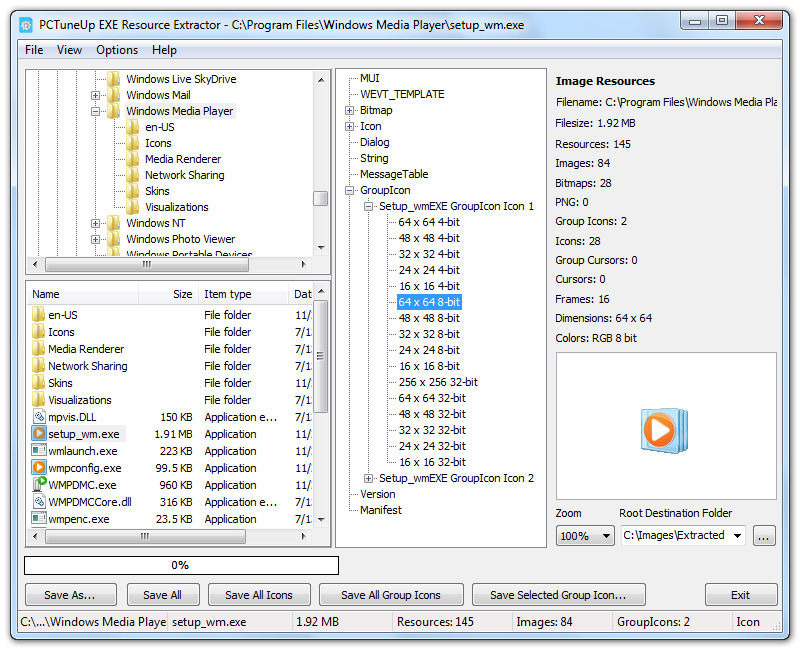The width and height of the screenshot is (800, 650).
Task: Click the Windows NT folder icon
Action: (x=114, y=223)
